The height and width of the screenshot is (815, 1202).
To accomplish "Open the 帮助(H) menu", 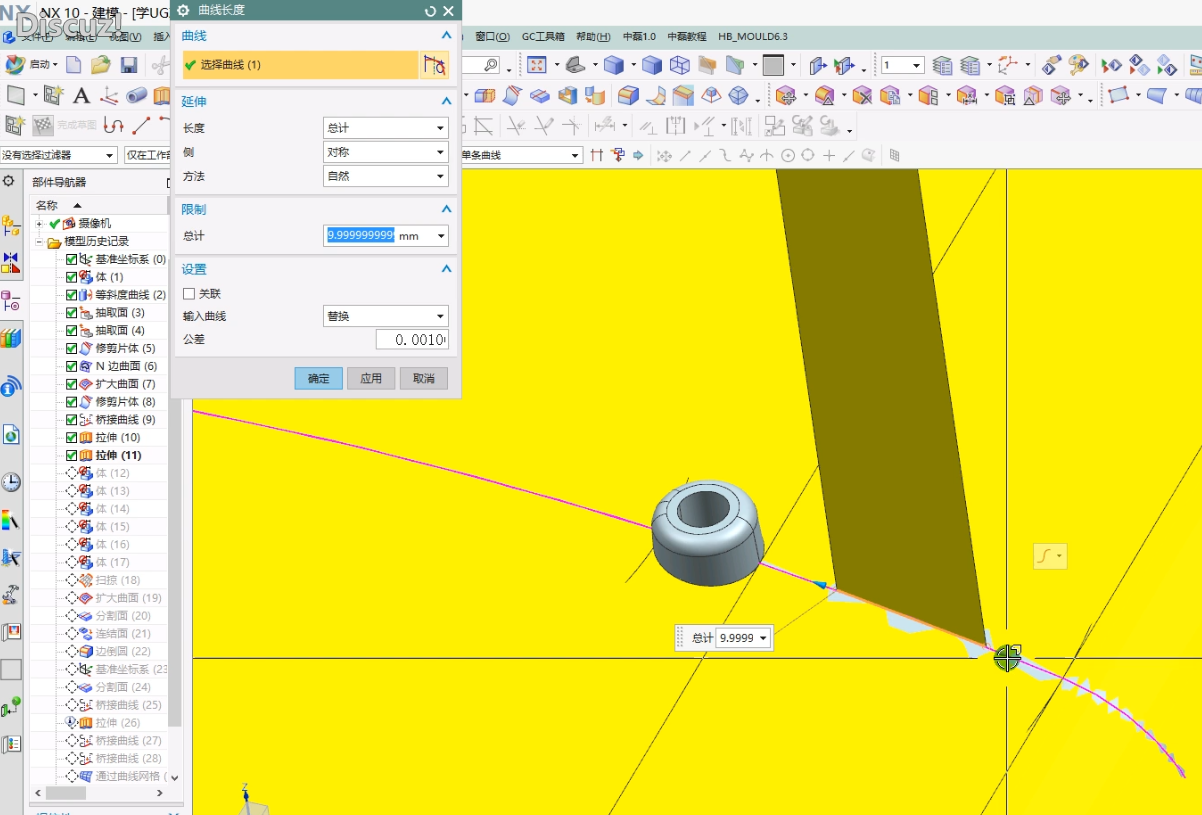I will coord(594,36).
